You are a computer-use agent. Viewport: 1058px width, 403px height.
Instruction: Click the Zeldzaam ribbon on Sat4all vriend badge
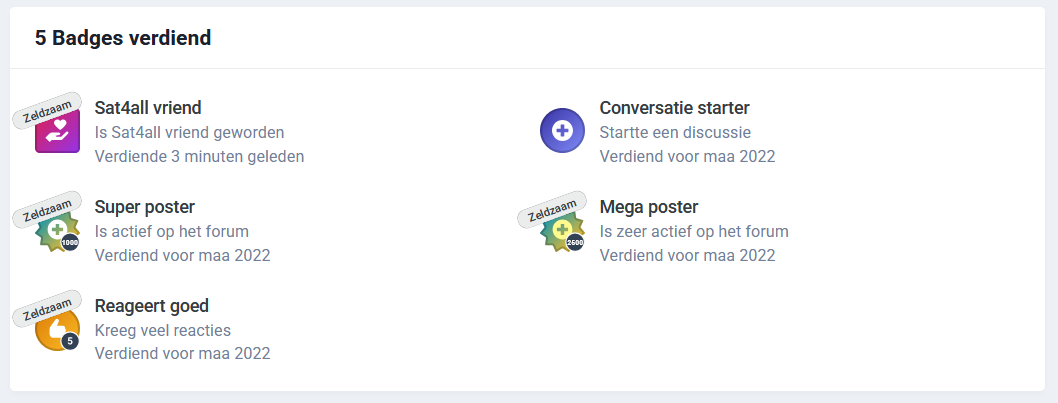47,110
